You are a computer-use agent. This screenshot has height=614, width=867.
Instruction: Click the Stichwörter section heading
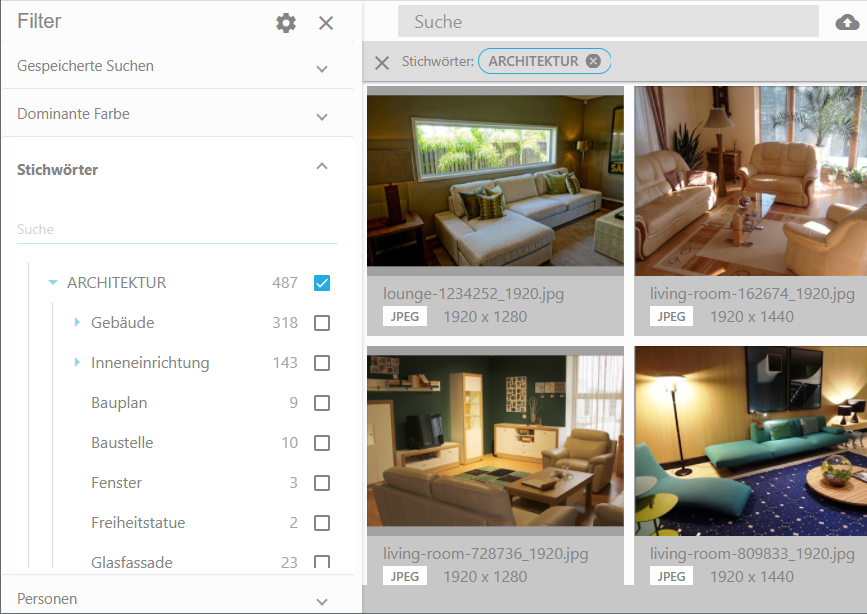click(58, 170)
